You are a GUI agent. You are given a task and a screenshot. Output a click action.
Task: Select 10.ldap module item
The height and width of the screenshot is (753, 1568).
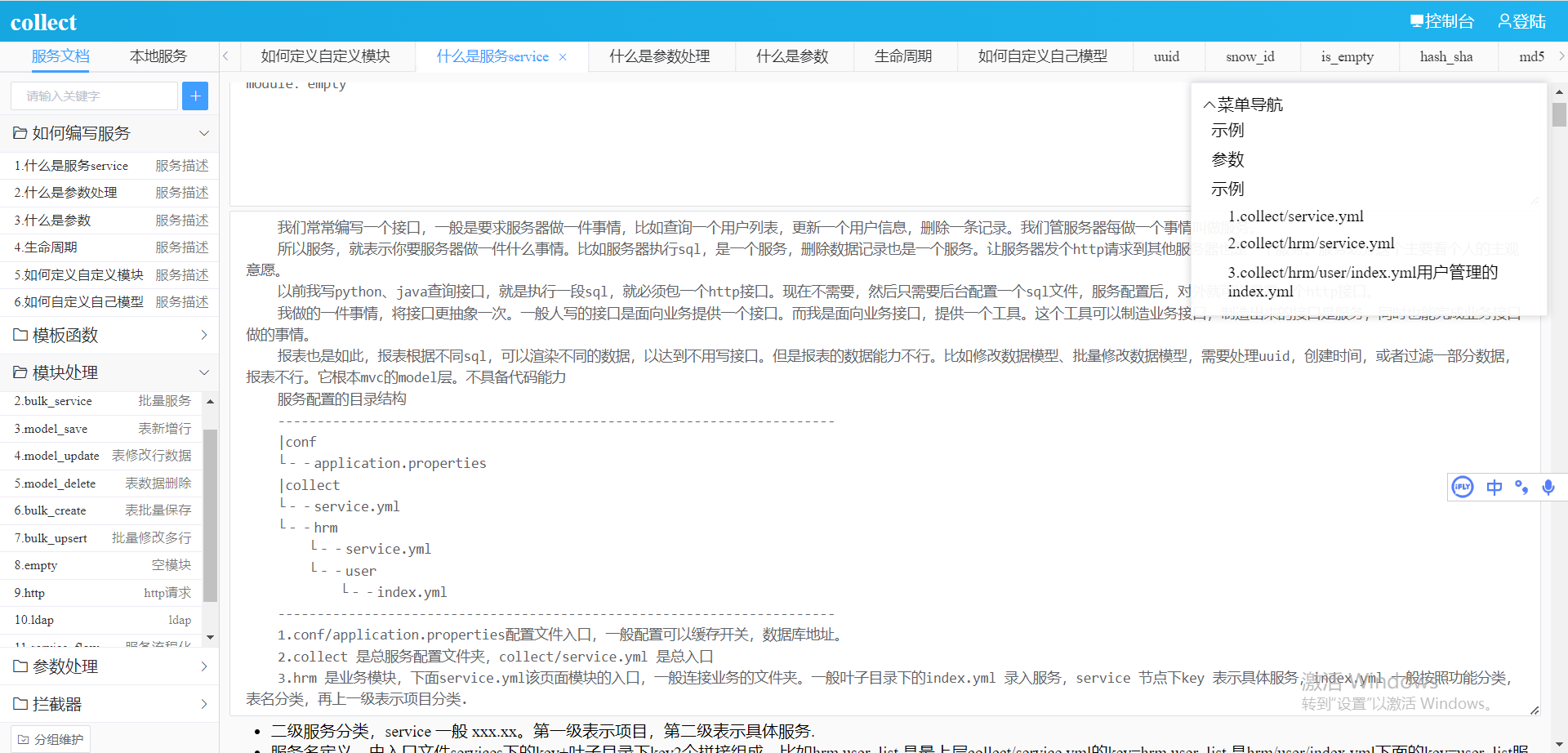(101, 620)
